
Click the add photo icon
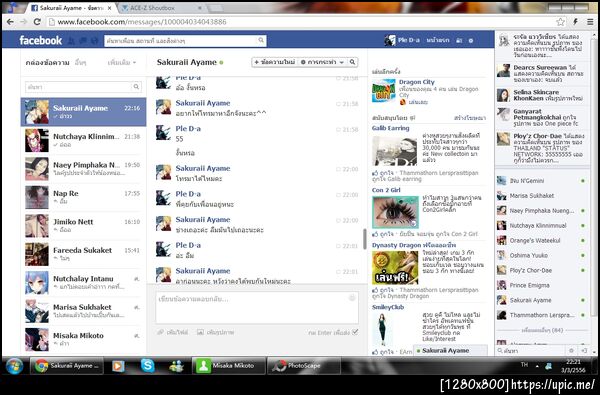200,332
